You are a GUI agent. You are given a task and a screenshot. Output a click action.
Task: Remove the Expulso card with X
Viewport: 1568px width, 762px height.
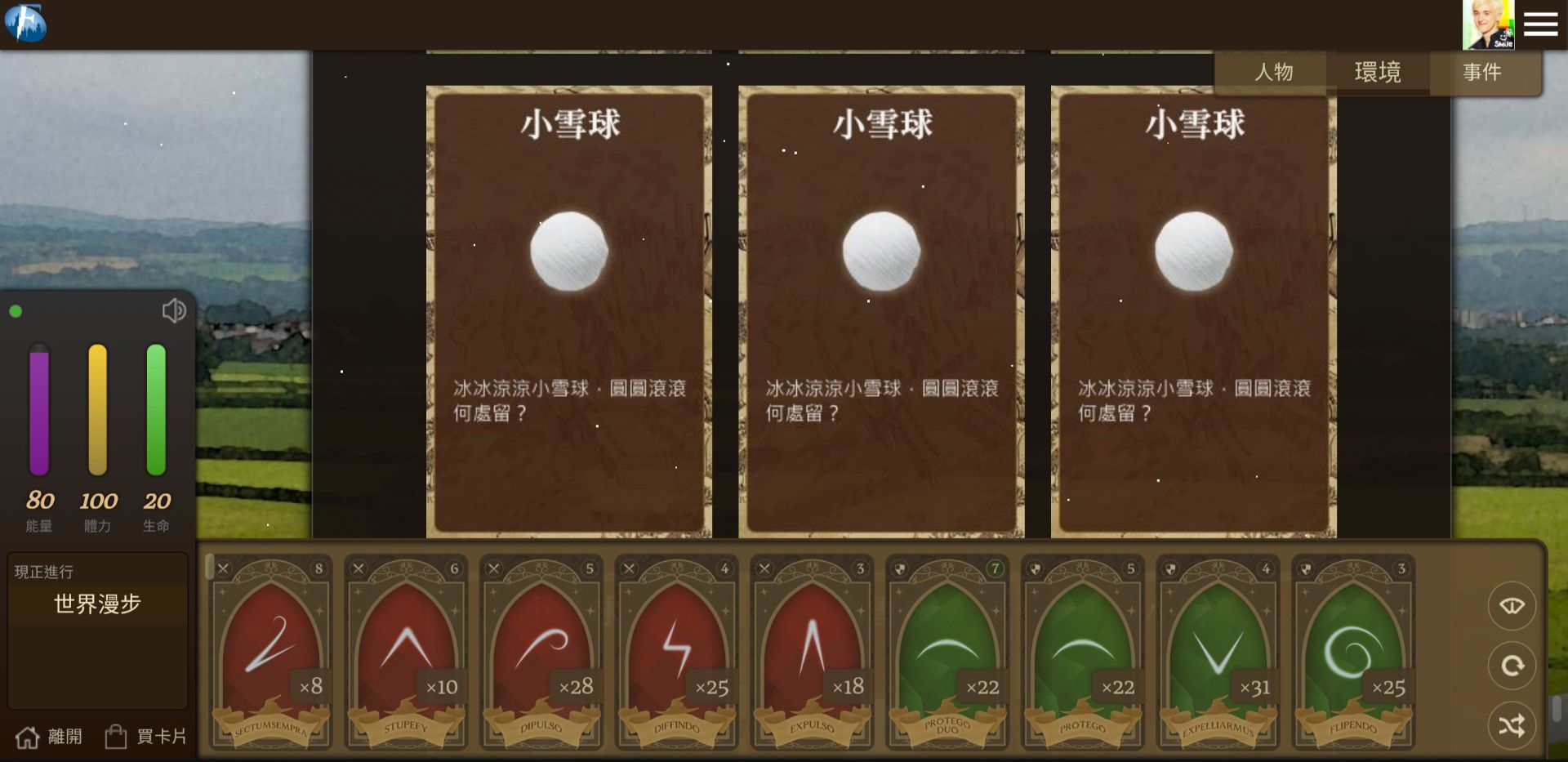tap(764, 568)
